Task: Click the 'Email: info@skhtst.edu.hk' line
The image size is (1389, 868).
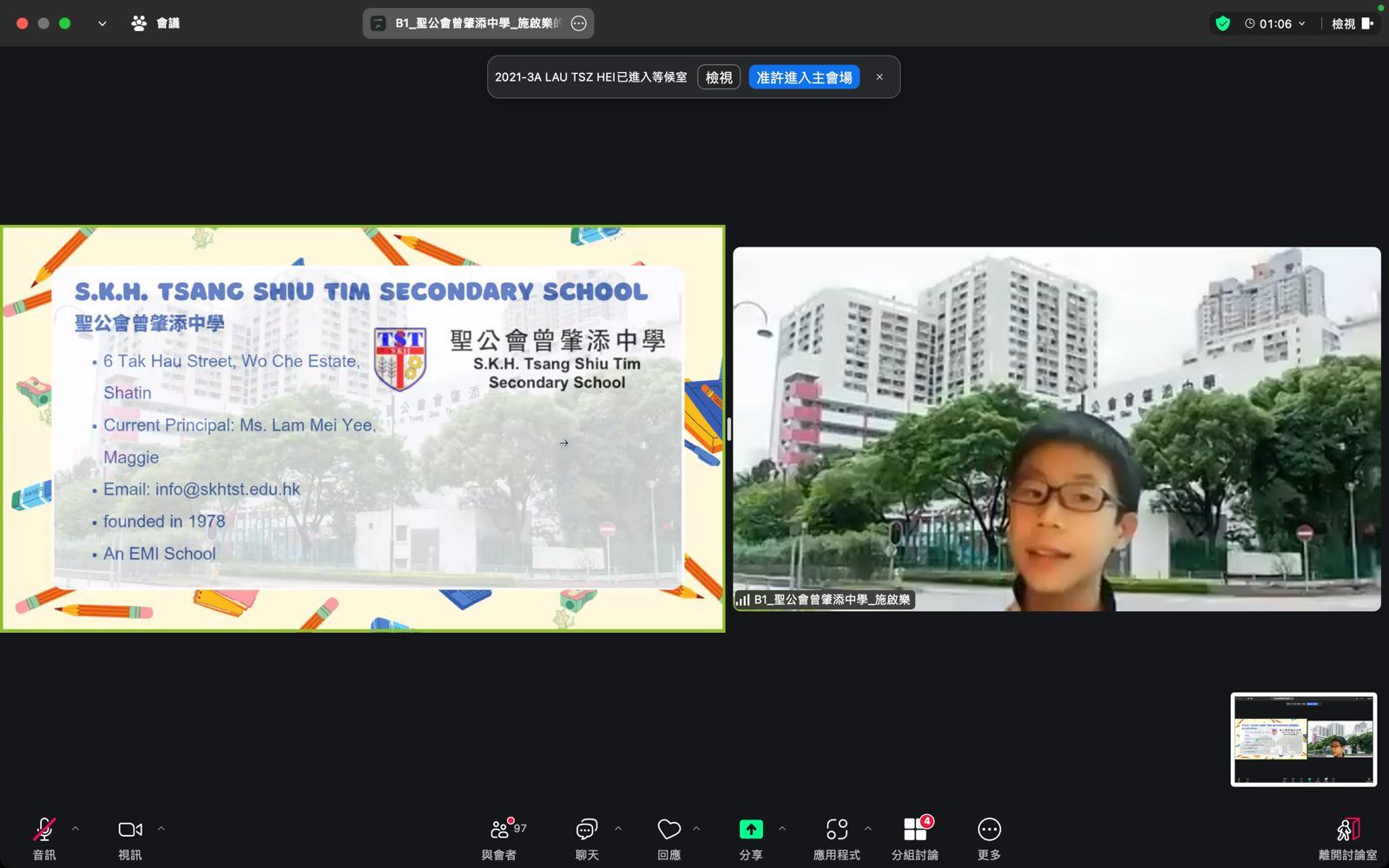Action: click(x=201, y=490)
